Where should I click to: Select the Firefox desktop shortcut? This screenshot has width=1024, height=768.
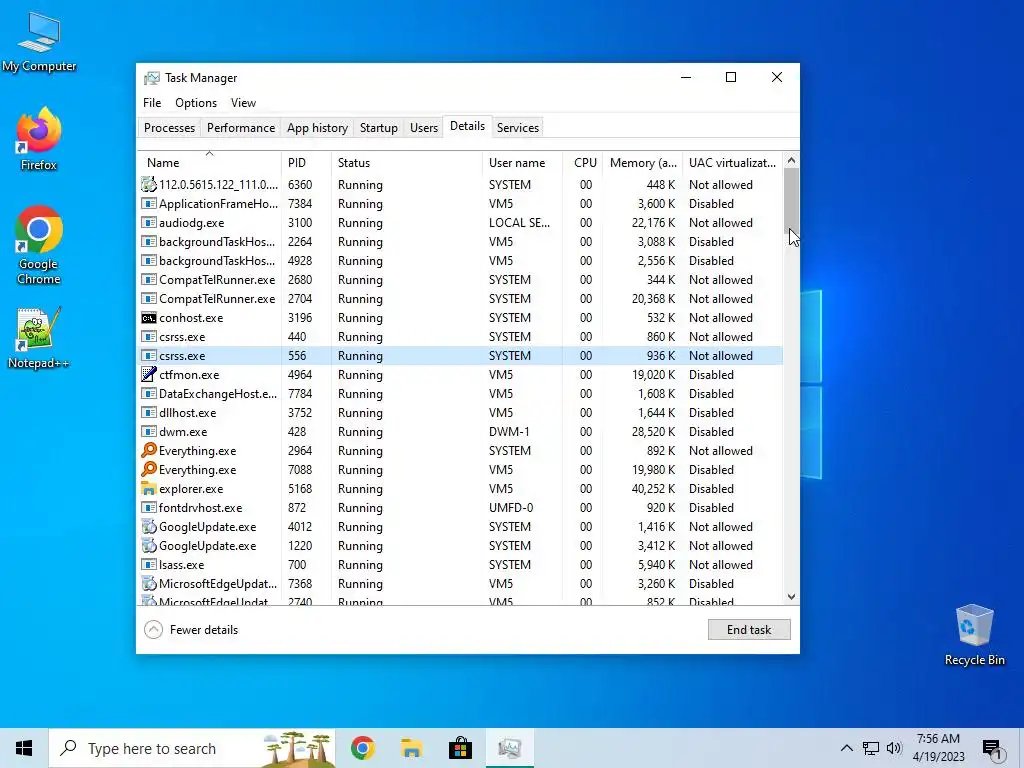pos(39,139)
